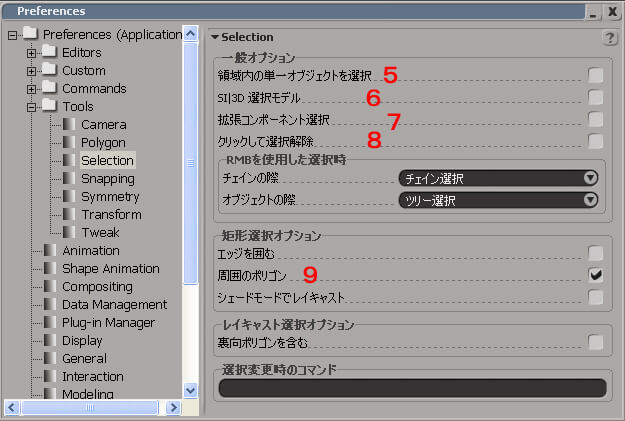
Task: Select Tweak in the tree
Action: click(100, 232)
